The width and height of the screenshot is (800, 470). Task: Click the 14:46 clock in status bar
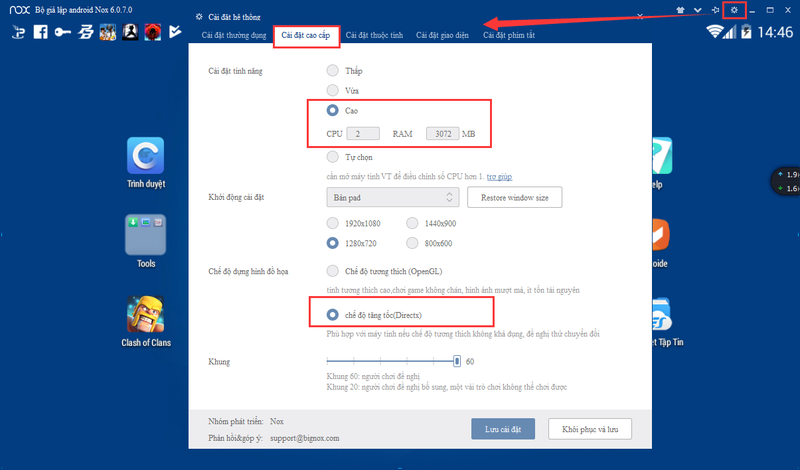point(775,32)
